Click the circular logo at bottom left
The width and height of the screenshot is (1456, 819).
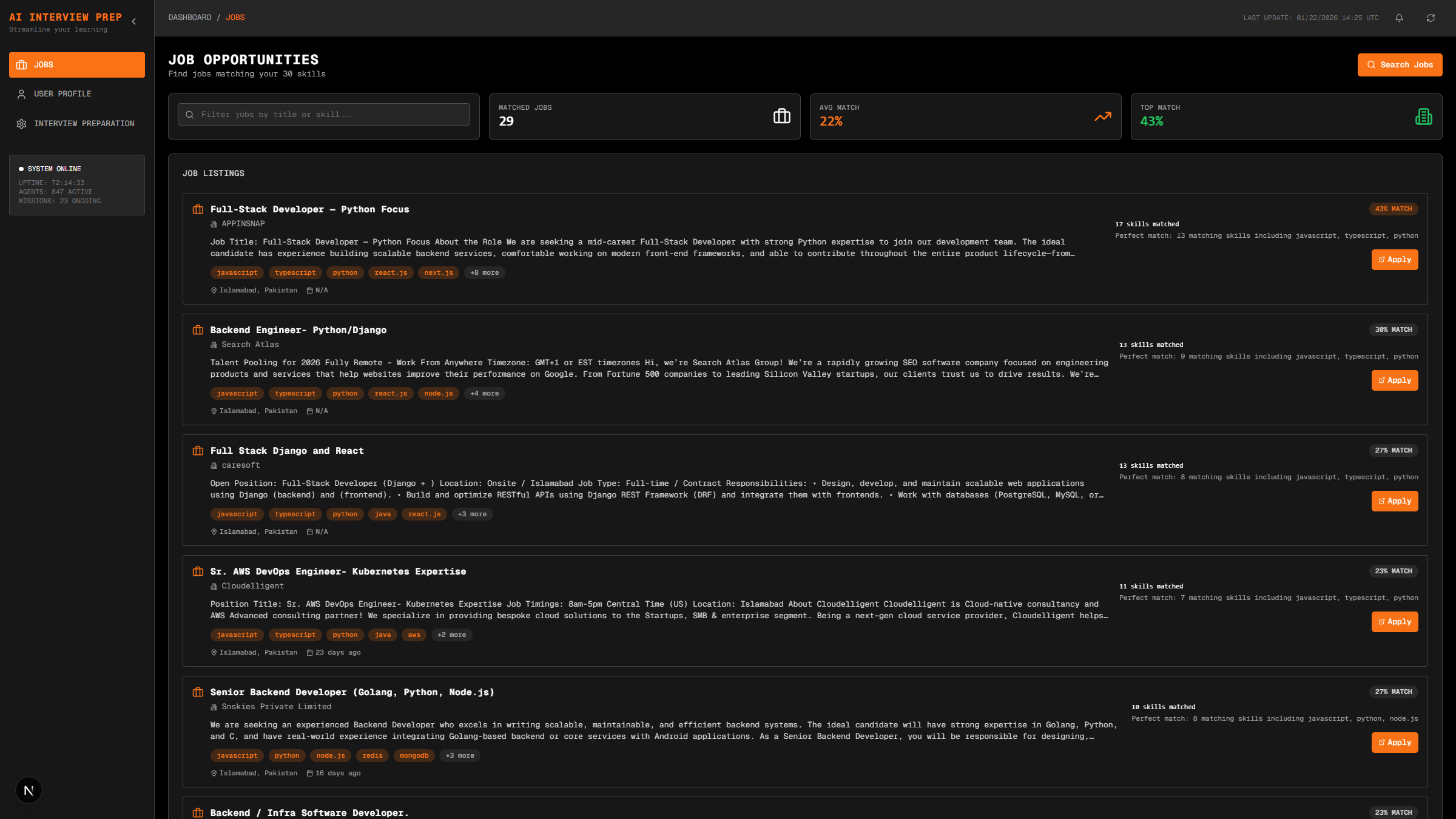[x=29, y=790]
